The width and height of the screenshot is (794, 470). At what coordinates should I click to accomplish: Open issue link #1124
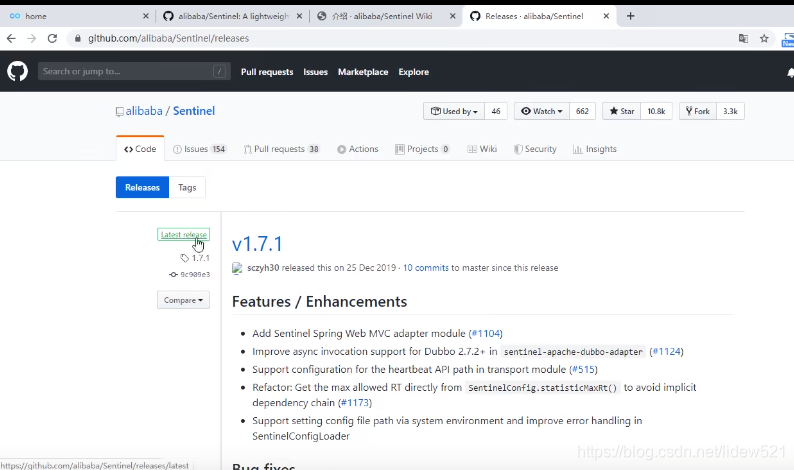(x=666, y=351)
